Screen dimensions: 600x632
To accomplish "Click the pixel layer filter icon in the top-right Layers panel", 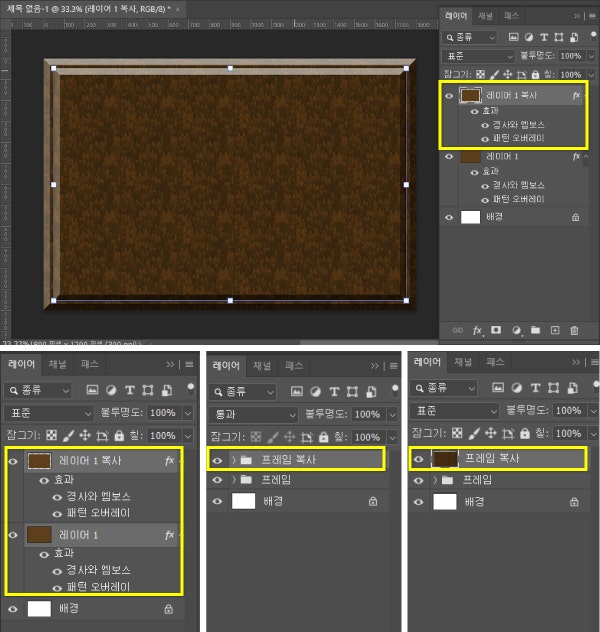I will coord(513,37).
